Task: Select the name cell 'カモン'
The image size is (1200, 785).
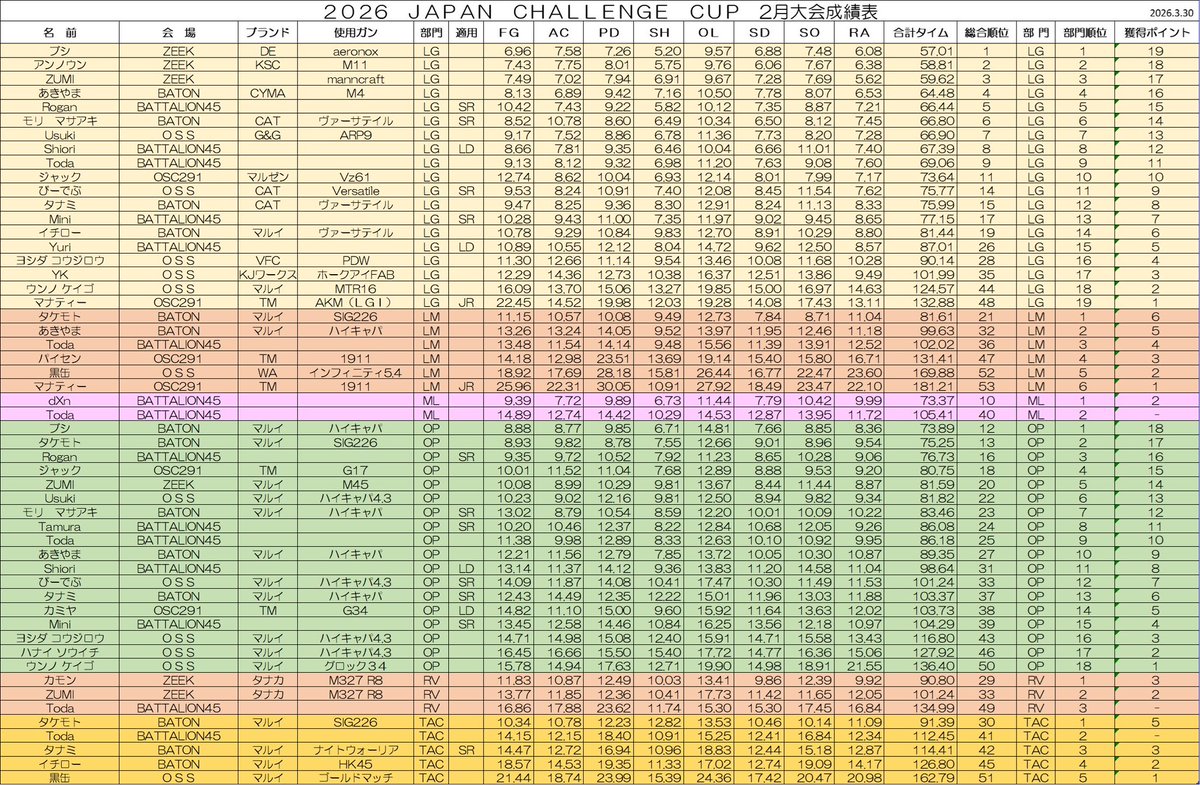Action: tap(60, 679)
